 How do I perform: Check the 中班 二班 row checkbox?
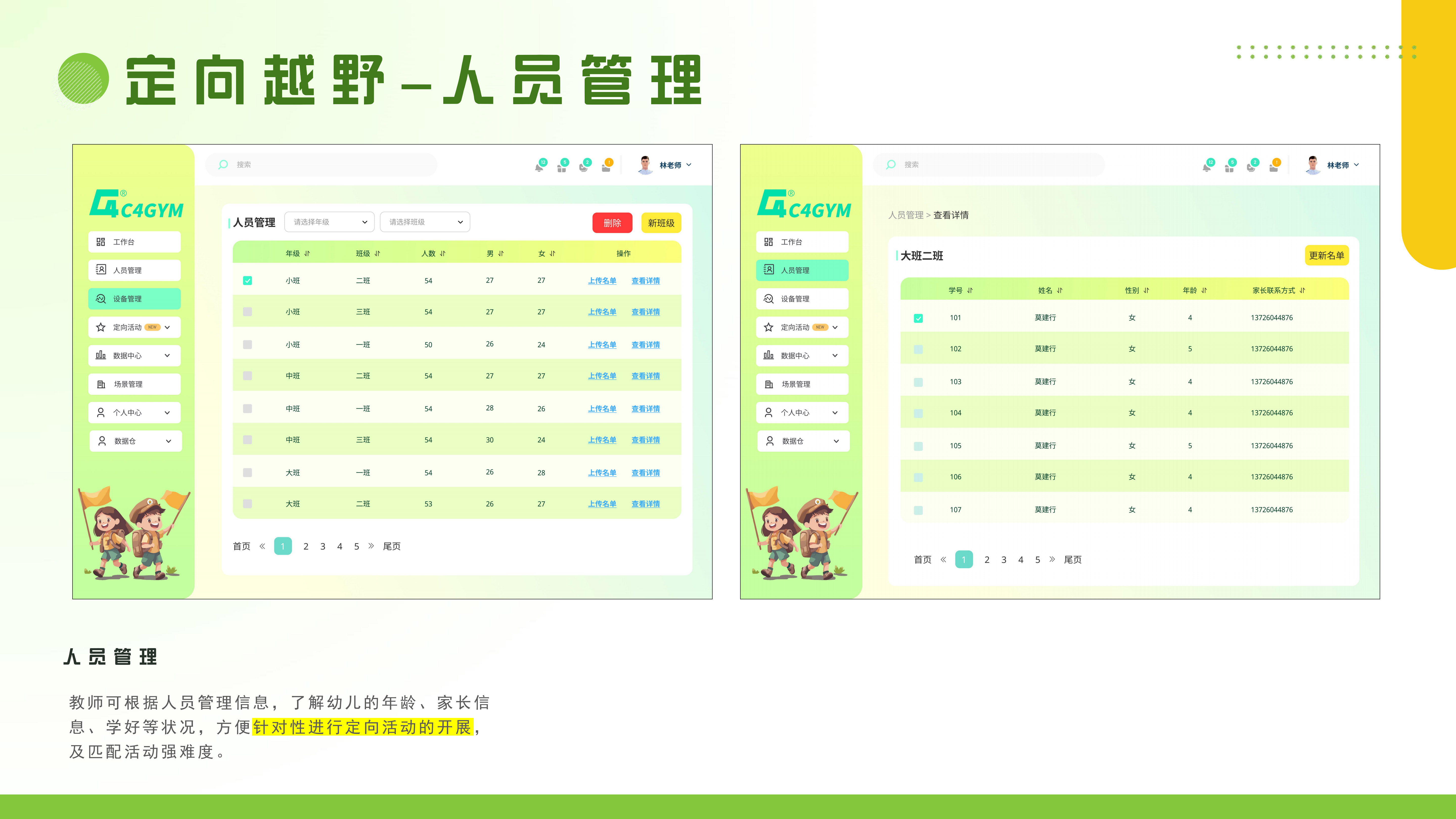[247, 376]
